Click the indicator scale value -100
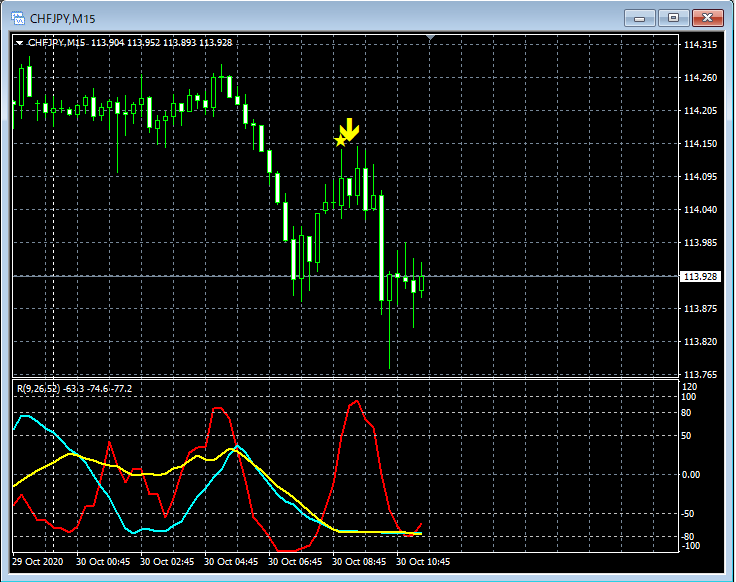The image size is (736, 582). point(690,545)
